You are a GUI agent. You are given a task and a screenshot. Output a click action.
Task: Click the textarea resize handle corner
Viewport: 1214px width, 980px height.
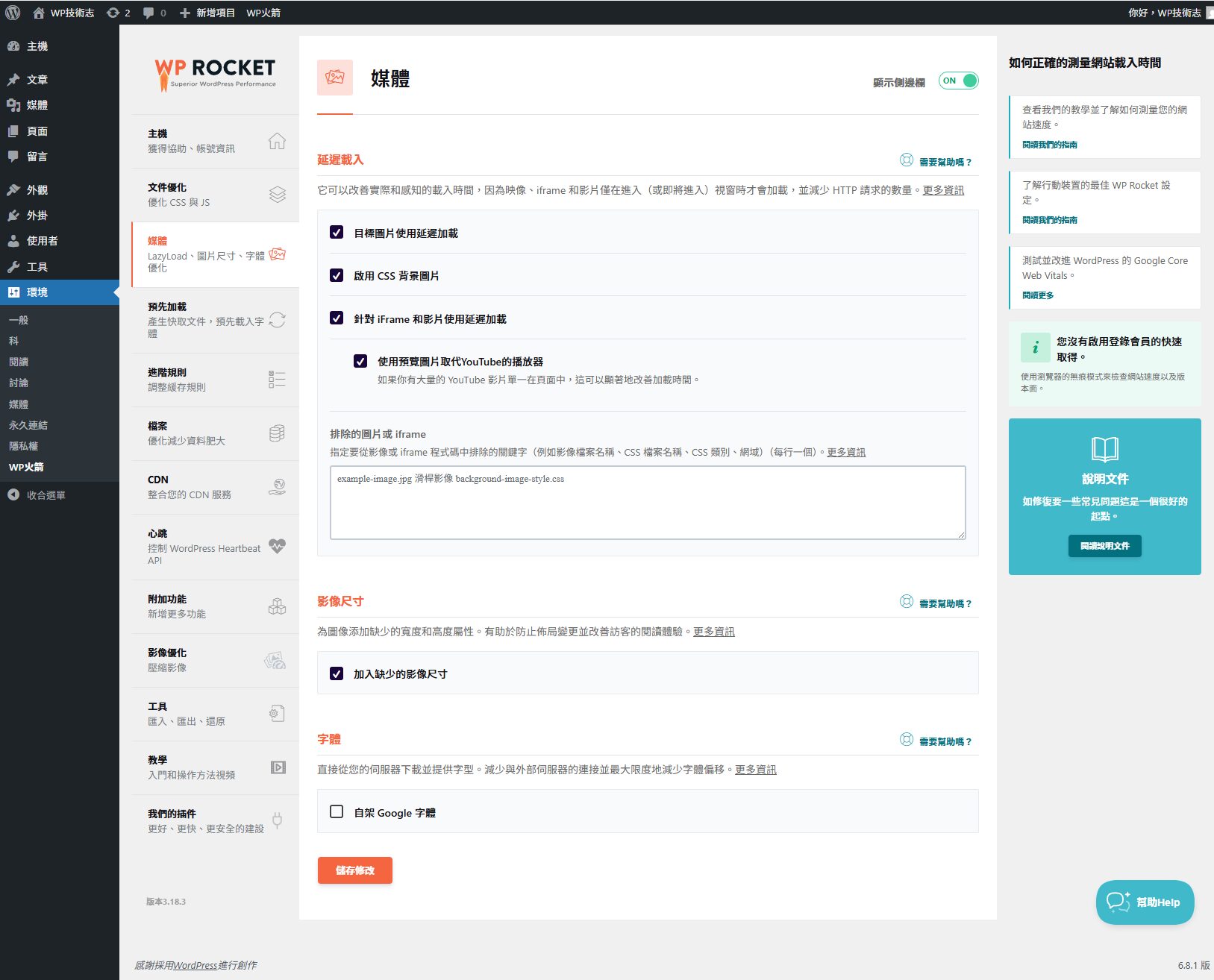(961, 534)
